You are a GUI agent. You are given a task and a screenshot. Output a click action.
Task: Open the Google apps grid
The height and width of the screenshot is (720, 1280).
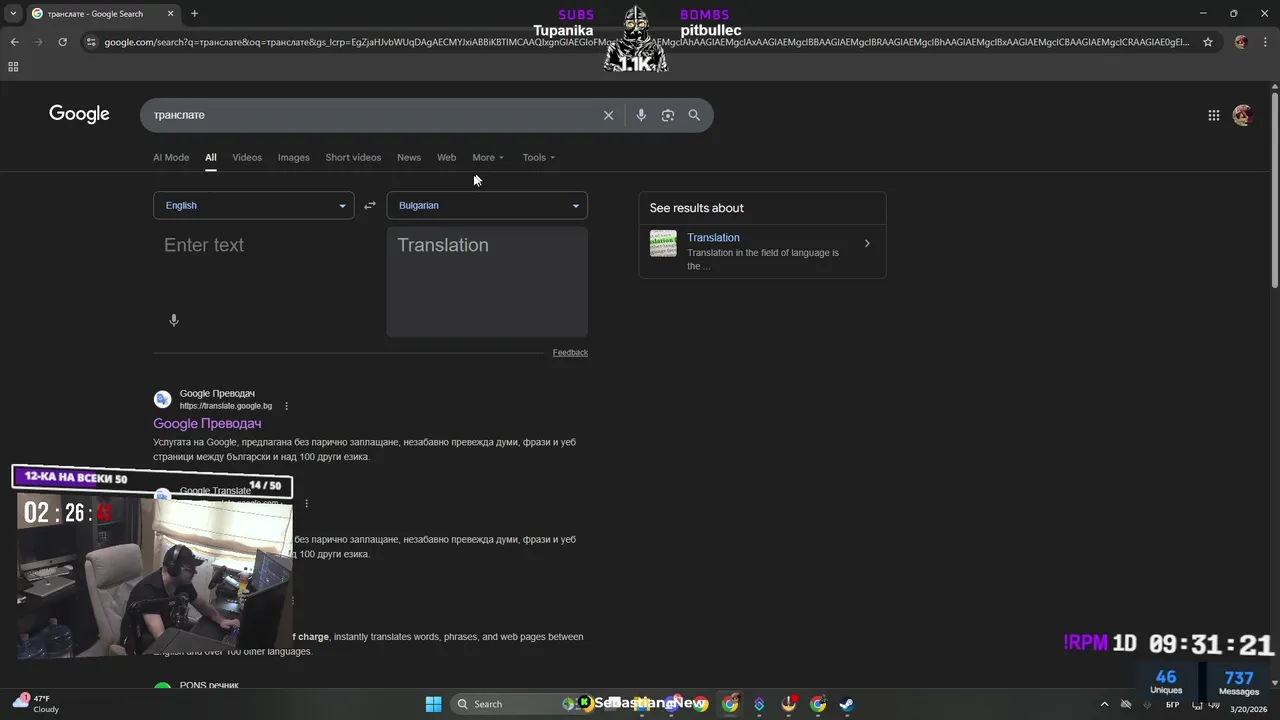pyautogui.click(x=1214, y=115)
